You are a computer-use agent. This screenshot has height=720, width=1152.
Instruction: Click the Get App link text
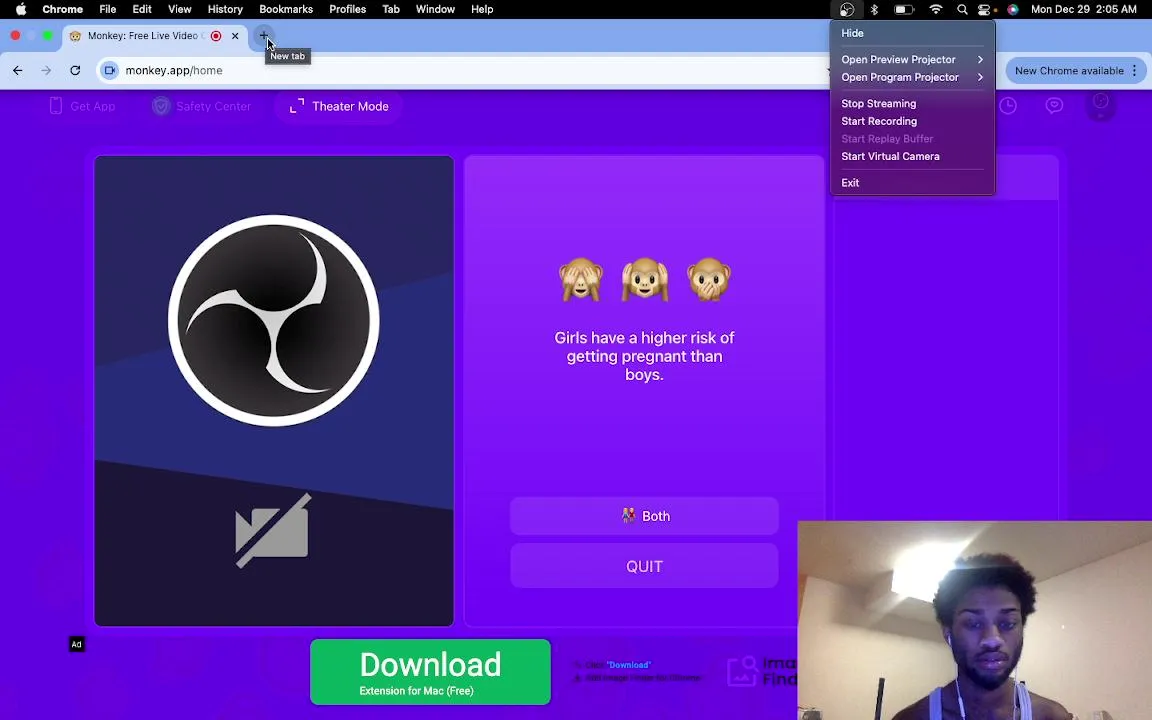tap(93, 107)
